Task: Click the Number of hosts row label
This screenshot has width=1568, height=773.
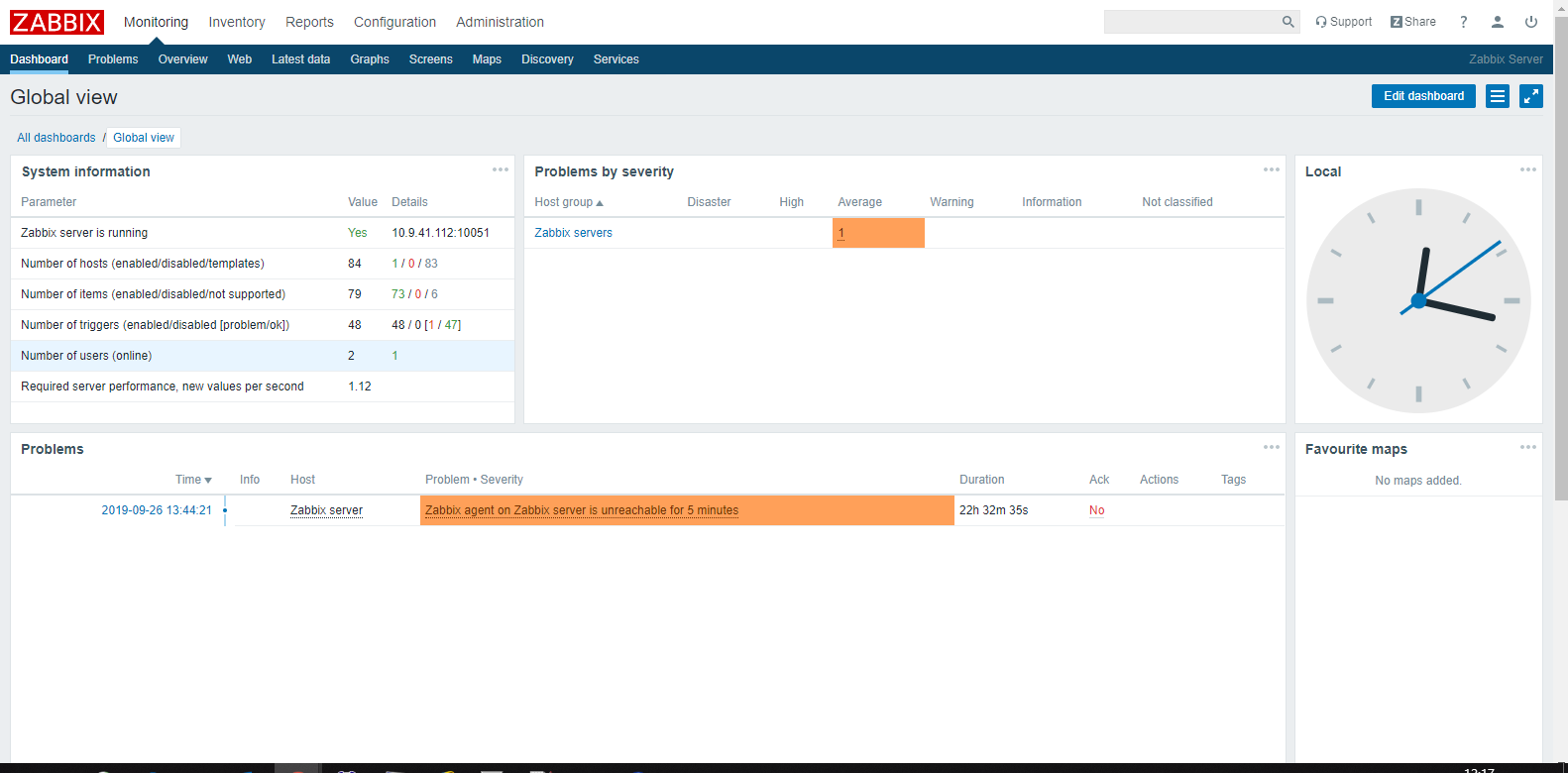Action: pos(143,264)
